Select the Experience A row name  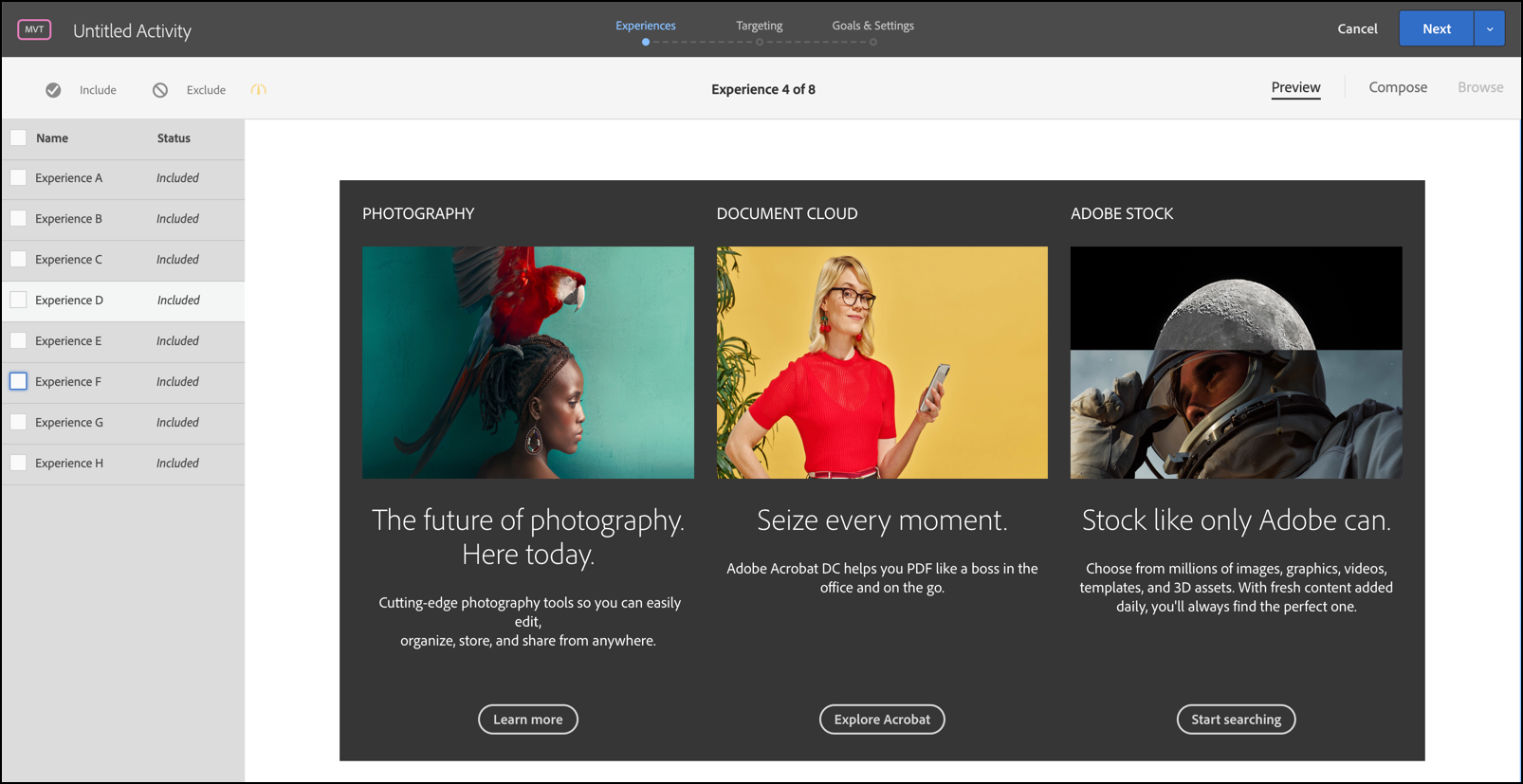68,177
